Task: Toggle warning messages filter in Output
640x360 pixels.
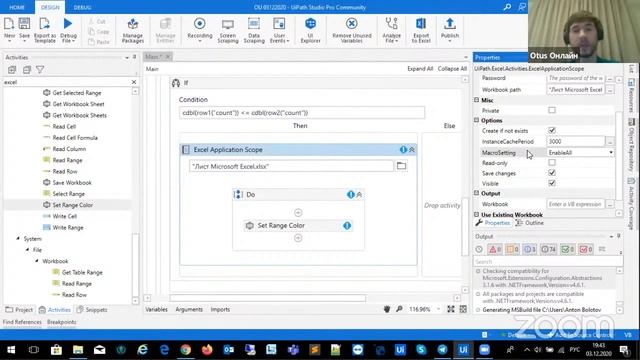Action: [513, 249]
